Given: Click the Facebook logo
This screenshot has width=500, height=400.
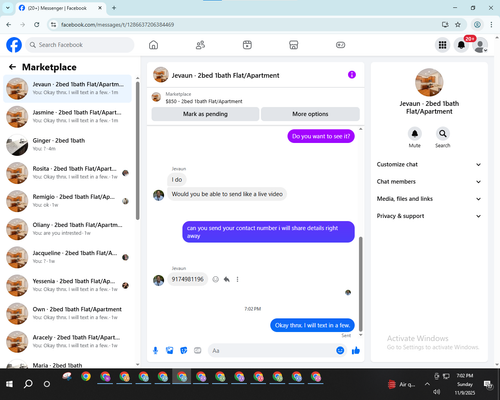Looking at the screenshot, I should coord(14,45).
